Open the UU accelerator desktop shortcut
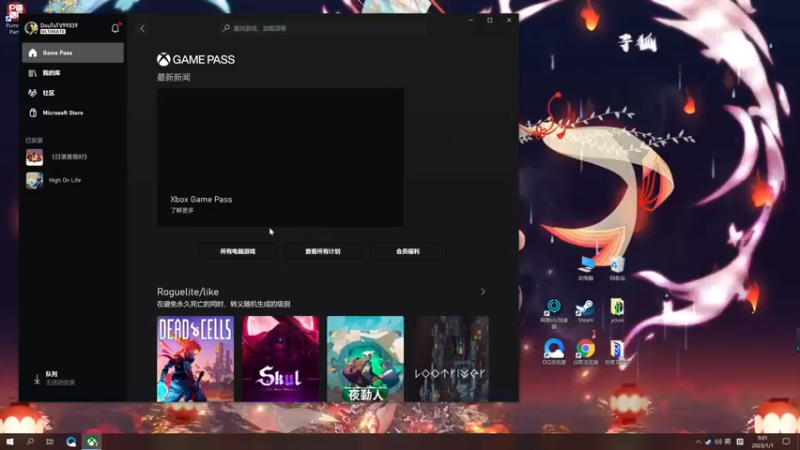The height and width of the screenshot is (450, 800). pyautogui.click(x=554, y=313)
